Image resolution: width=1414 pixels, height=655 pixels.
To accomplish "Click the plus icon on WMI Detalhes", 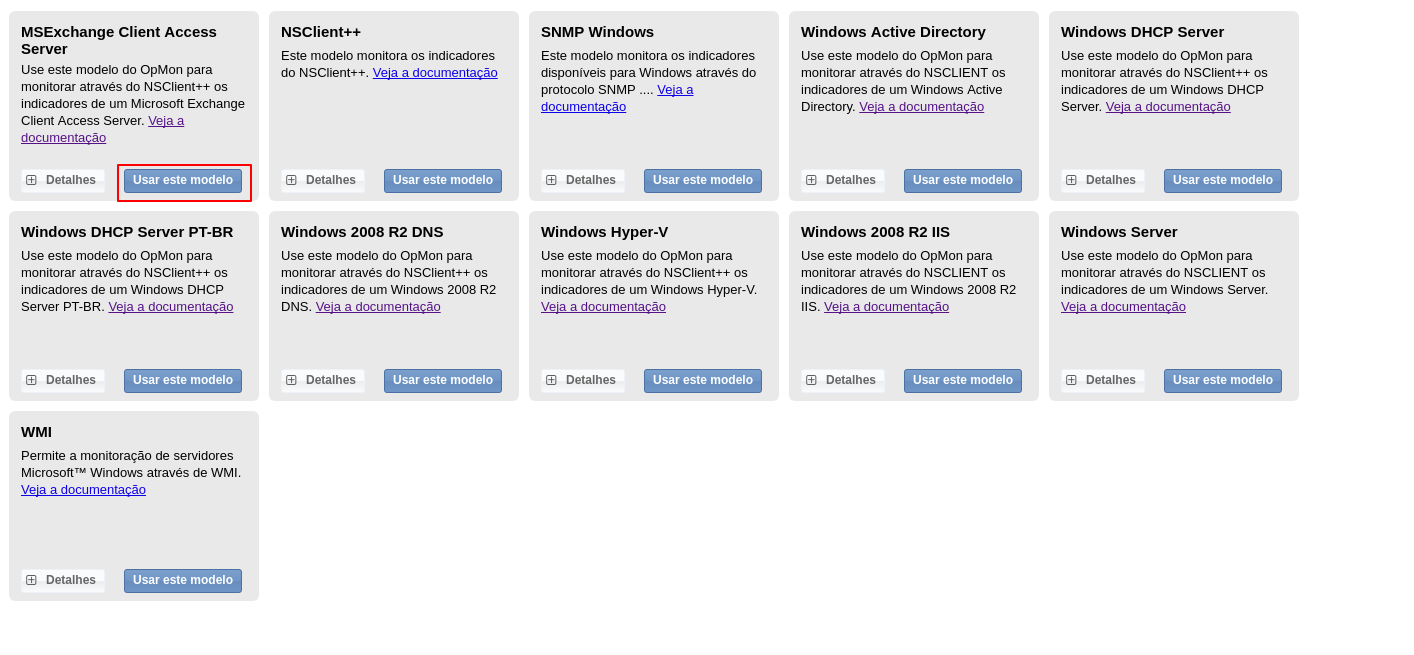I will [31, 580].
